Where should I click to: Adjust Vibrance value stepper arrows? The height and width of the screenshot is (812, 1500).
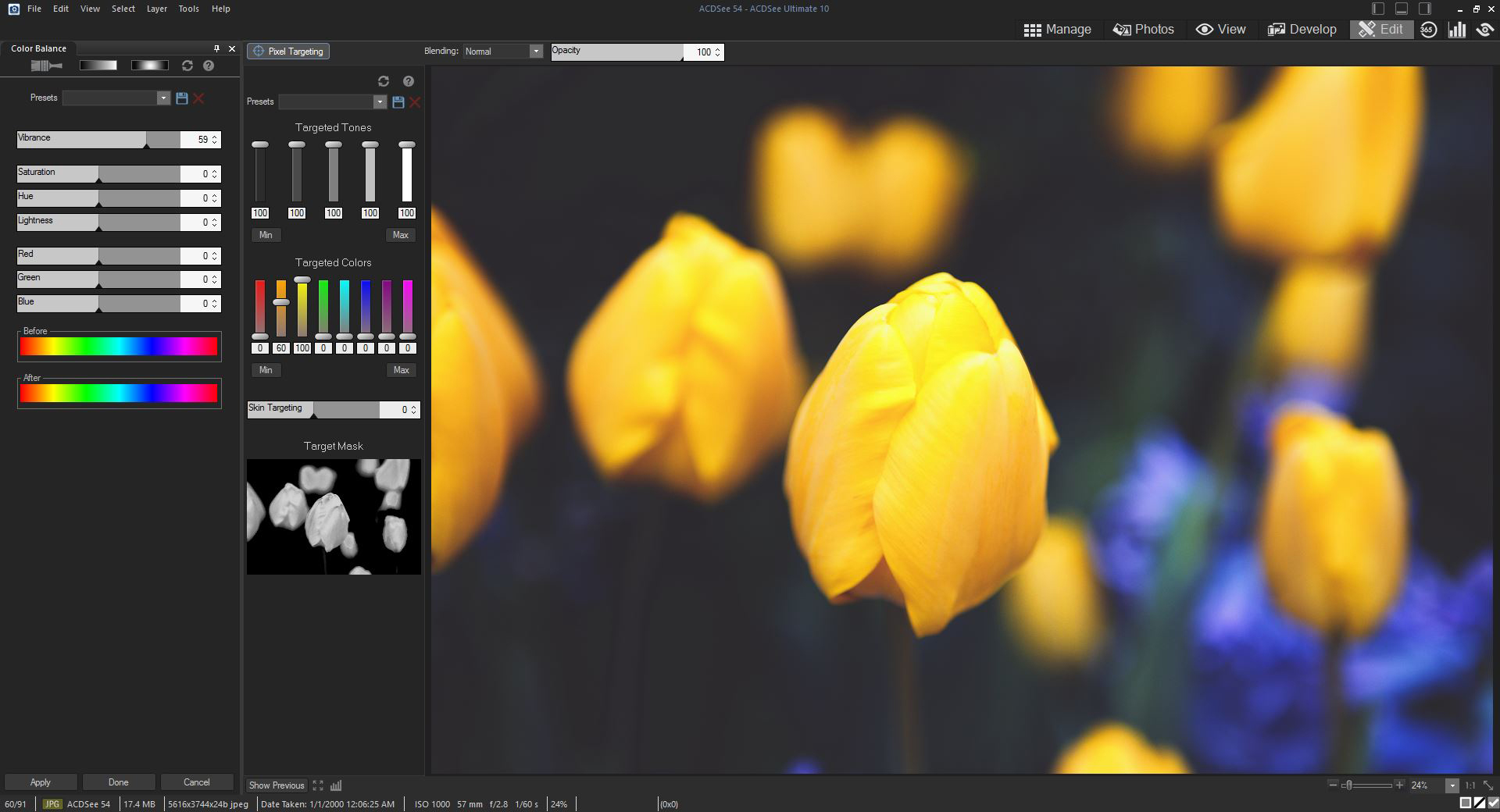click(215, 140)
